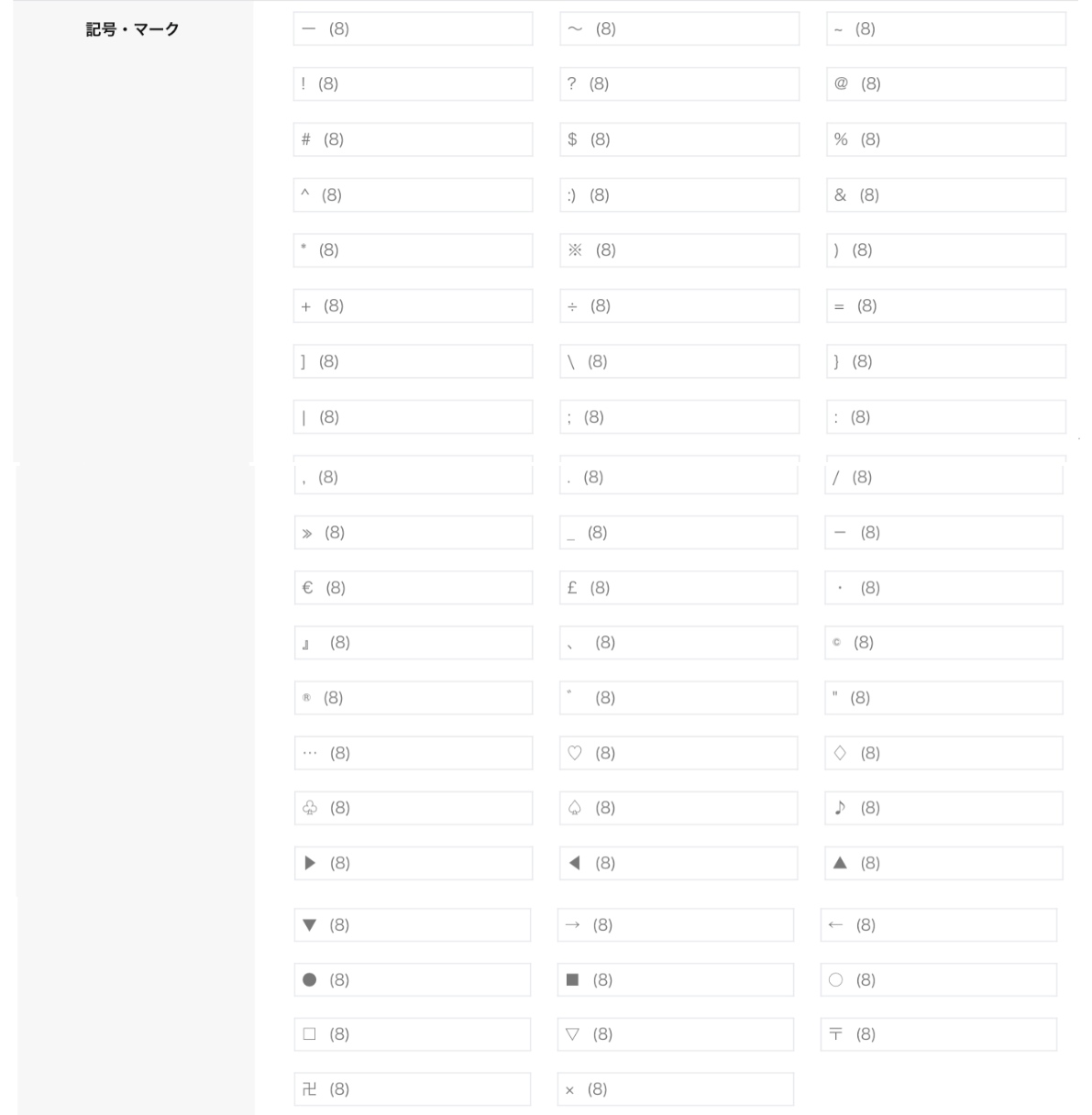1092x1115 pixels.
Task: Choose the postal mark 〒 button
Action: (x=938, y=1034)
